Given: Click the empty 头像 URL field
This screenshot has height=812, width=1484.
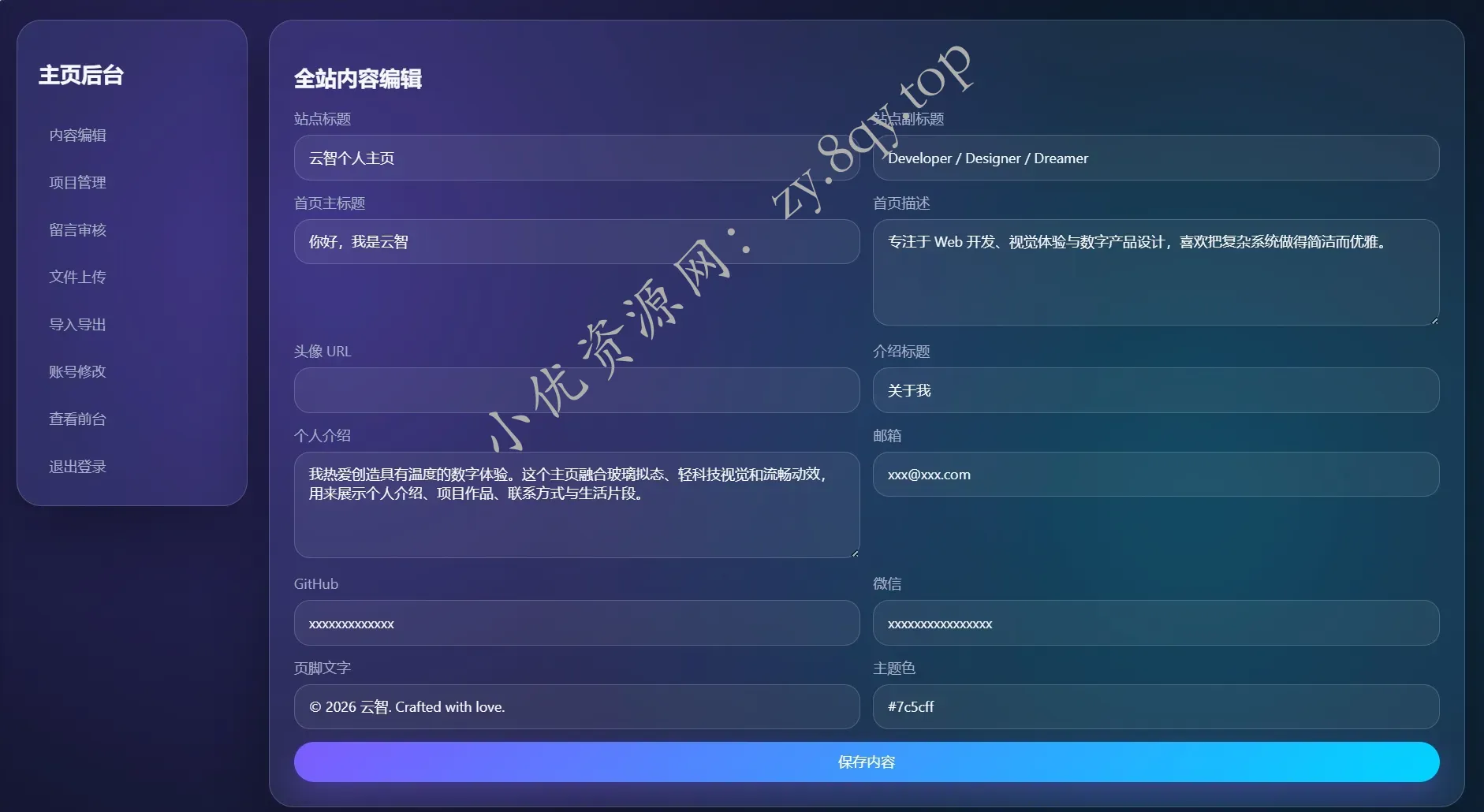Looking at the screenshot, I should coord(576,390).
